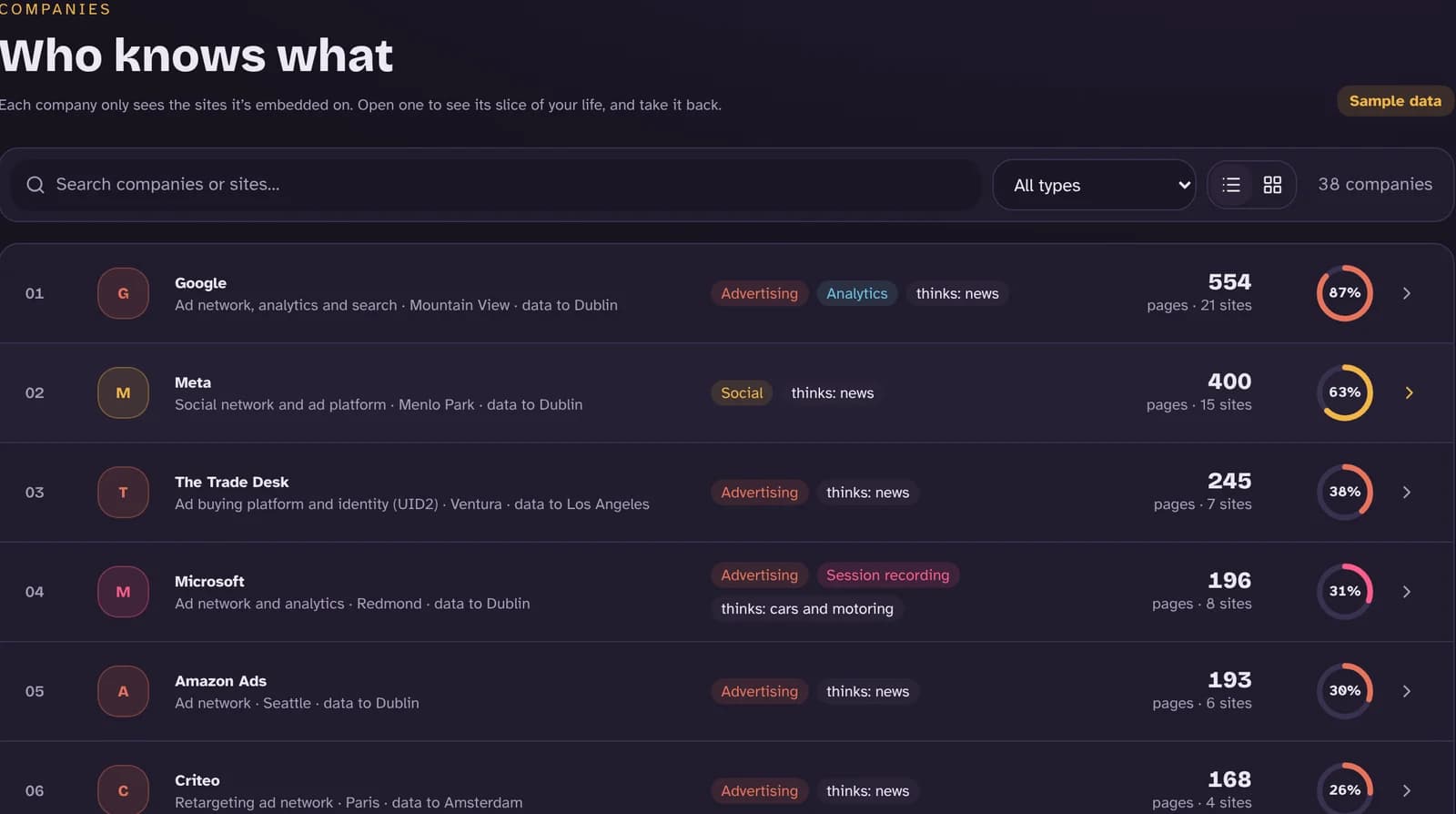Click Google's 87% progress ring

coord(1344,293)
